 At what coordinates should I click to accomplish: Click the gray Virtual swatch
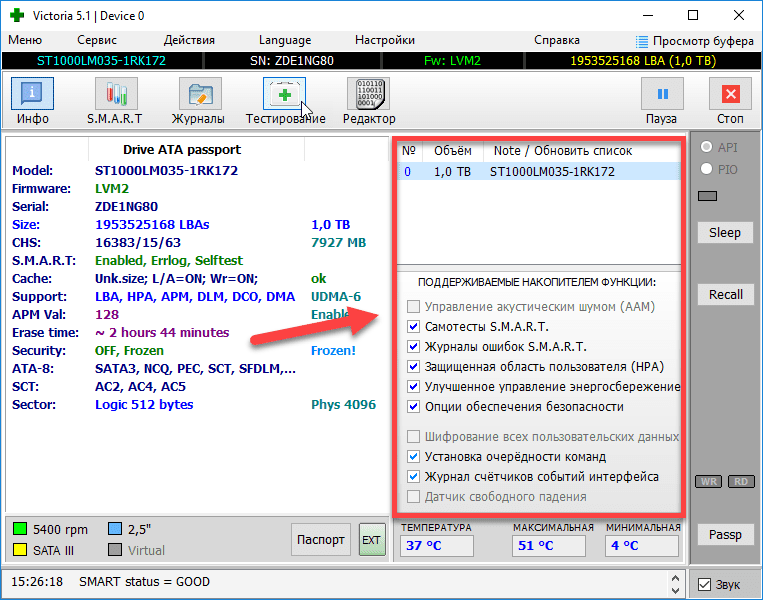pos(115,550)
